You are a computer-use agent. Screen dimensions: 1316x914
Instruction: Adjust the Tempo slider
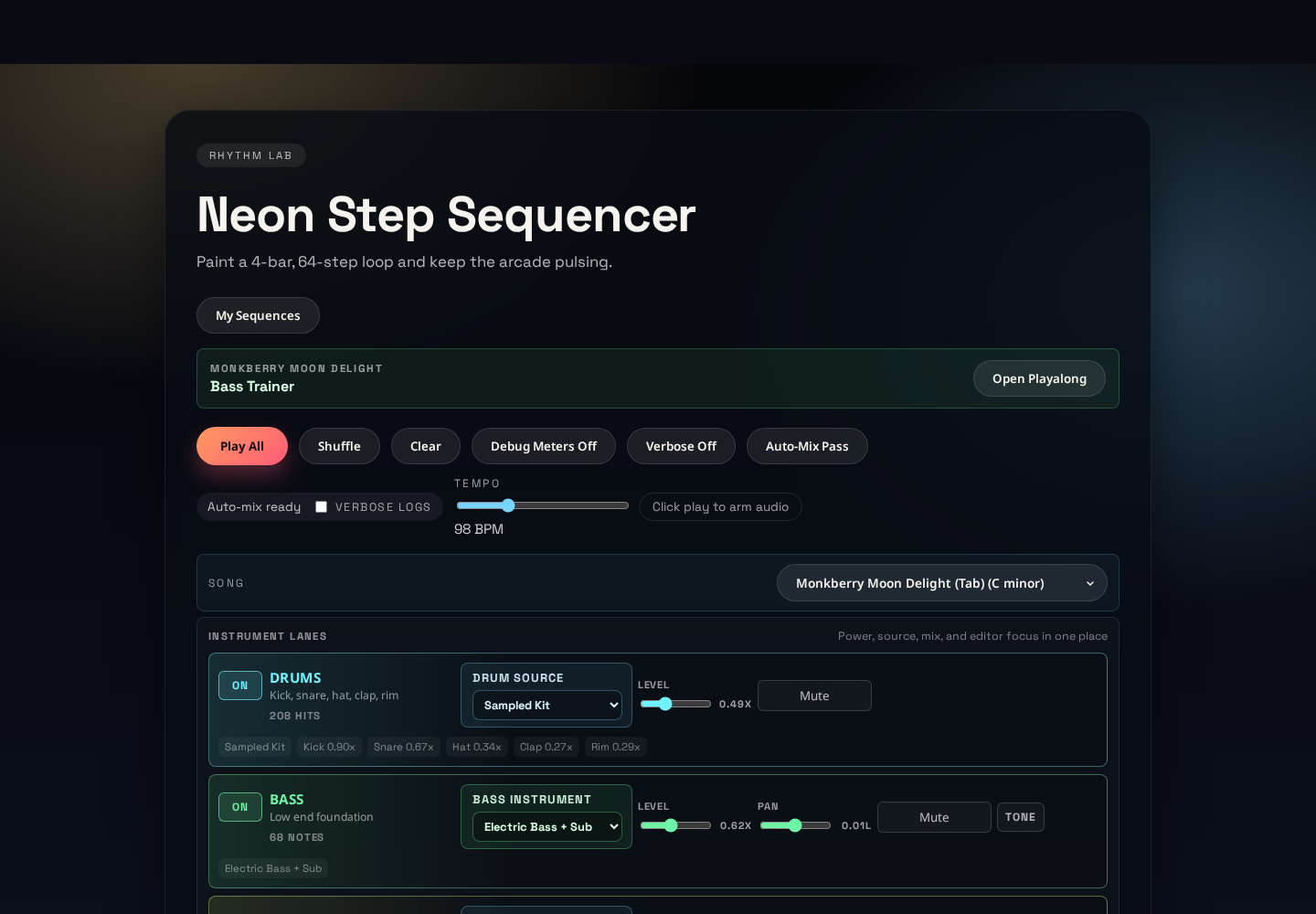click(542, 505)
